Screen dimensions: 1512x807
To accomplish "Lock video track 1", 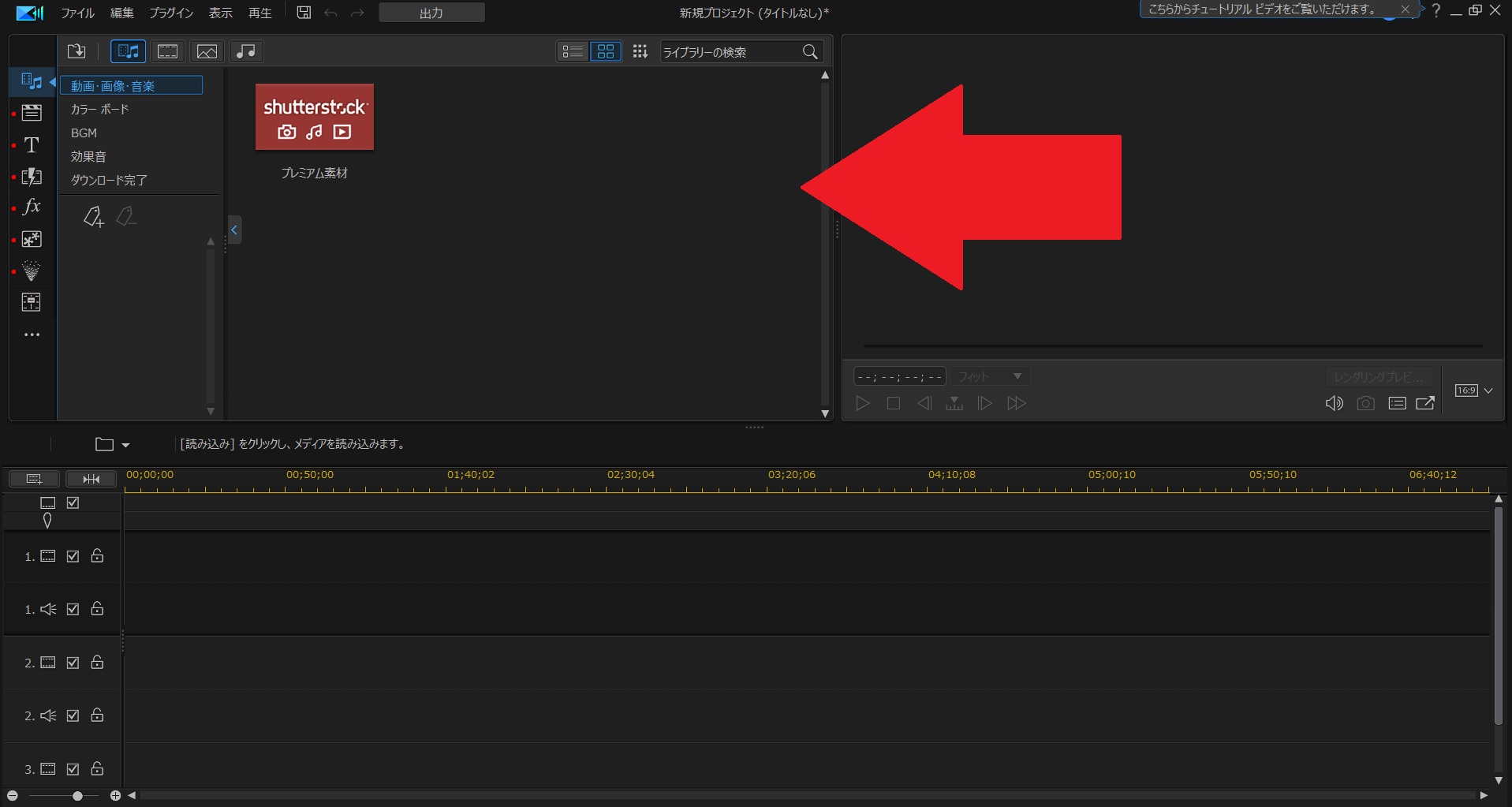I will pyautogui.click(x=97, y=555).
